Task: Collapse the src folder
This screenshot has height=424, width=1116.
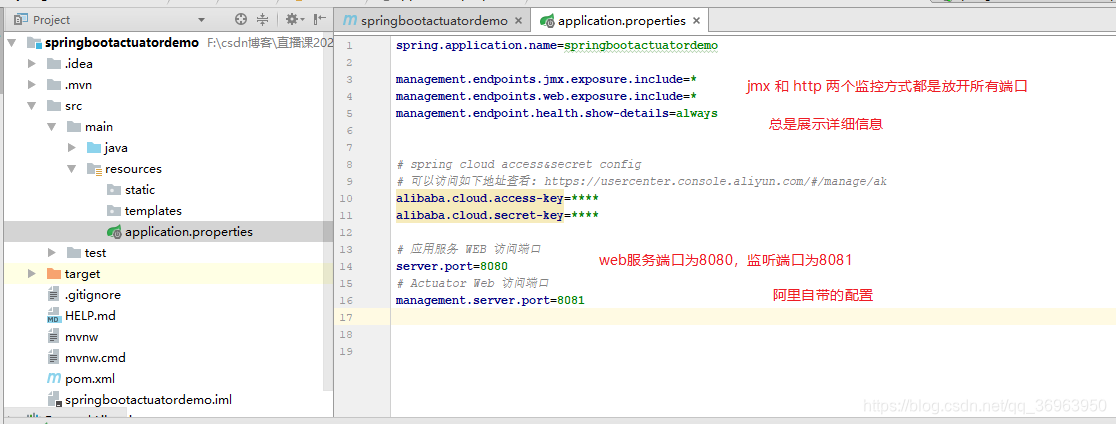Action: click(x=31, y=106)
